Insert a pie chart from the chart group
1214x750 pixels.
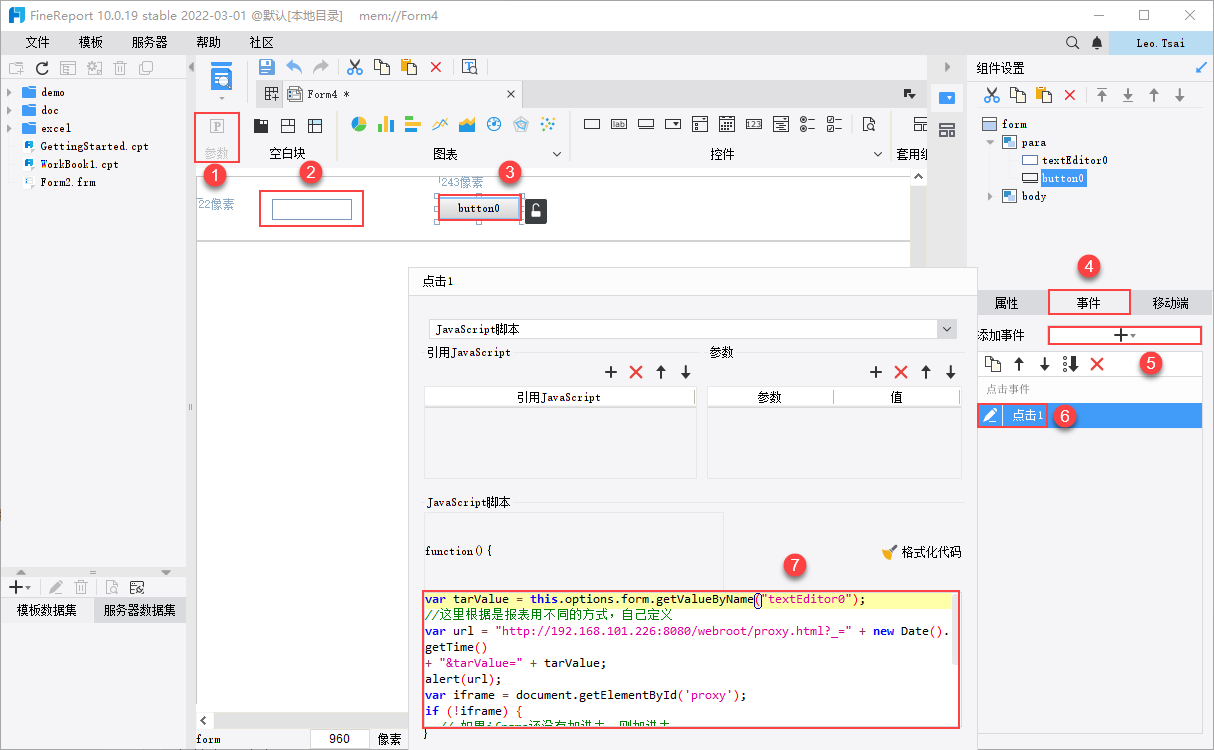[x=359, y=124]
